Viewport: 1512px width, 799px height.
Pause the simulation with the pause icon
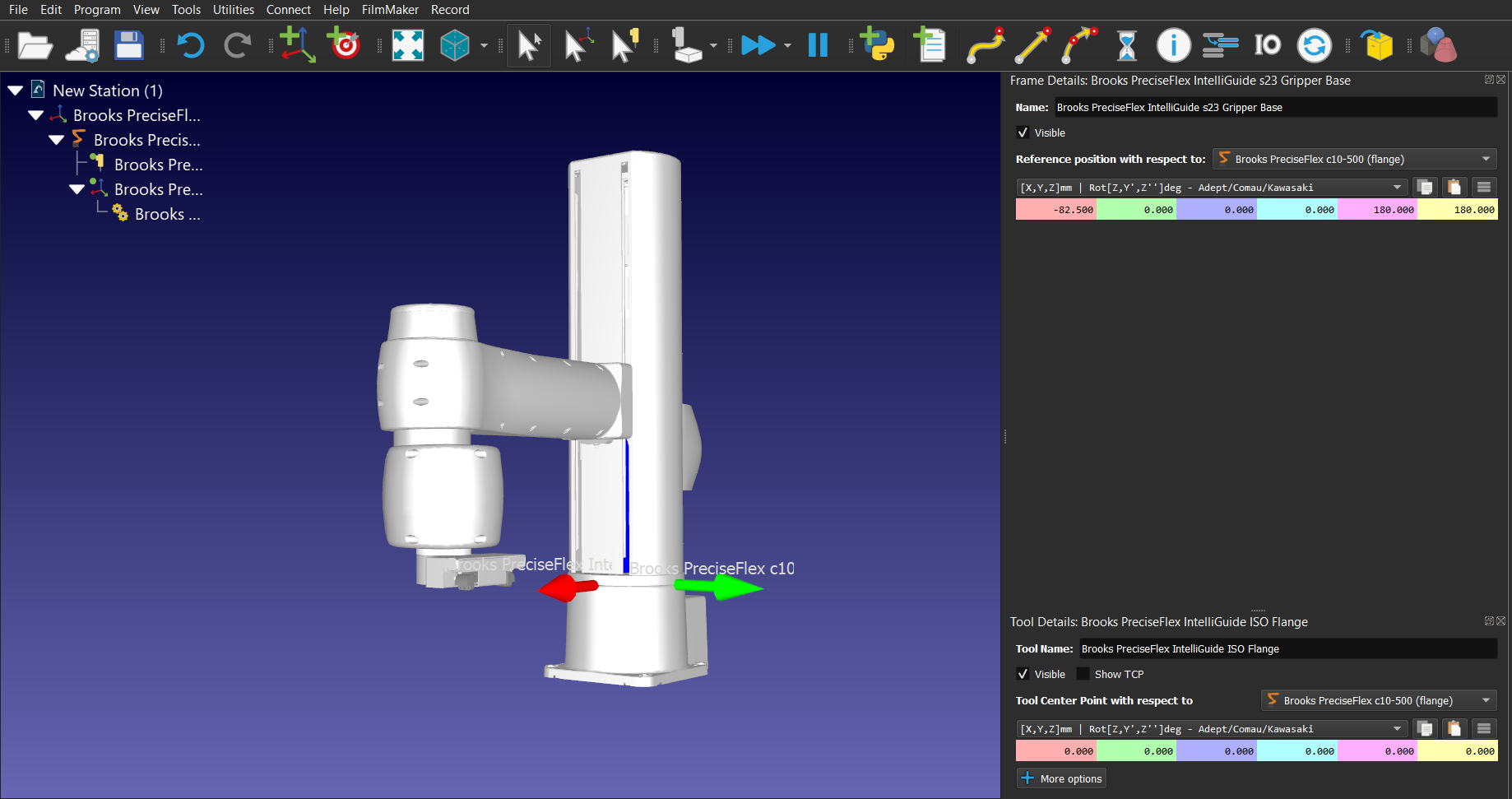click(818, 45)
